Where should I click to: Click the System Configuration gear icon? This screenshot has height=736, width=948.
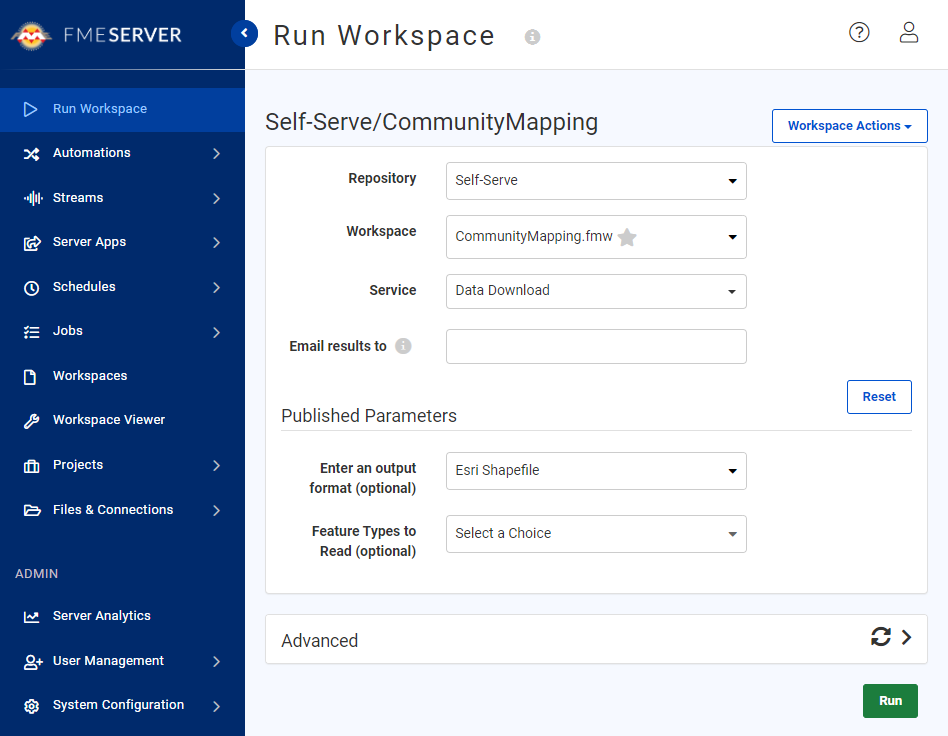(31, 706)
